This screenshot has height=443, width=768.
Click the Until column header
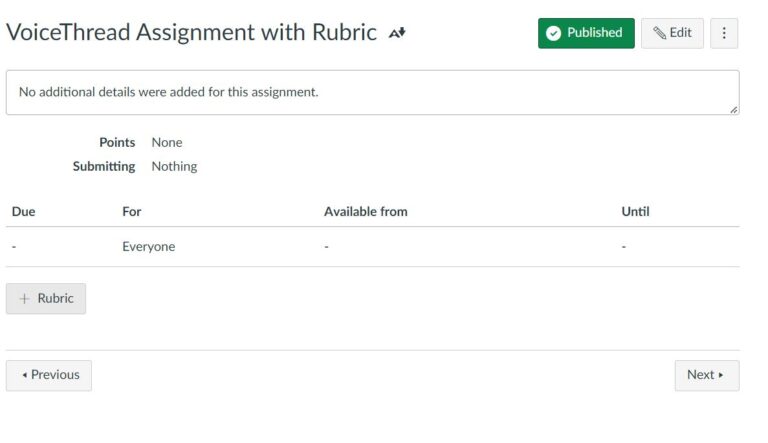[x=635, y=212]
